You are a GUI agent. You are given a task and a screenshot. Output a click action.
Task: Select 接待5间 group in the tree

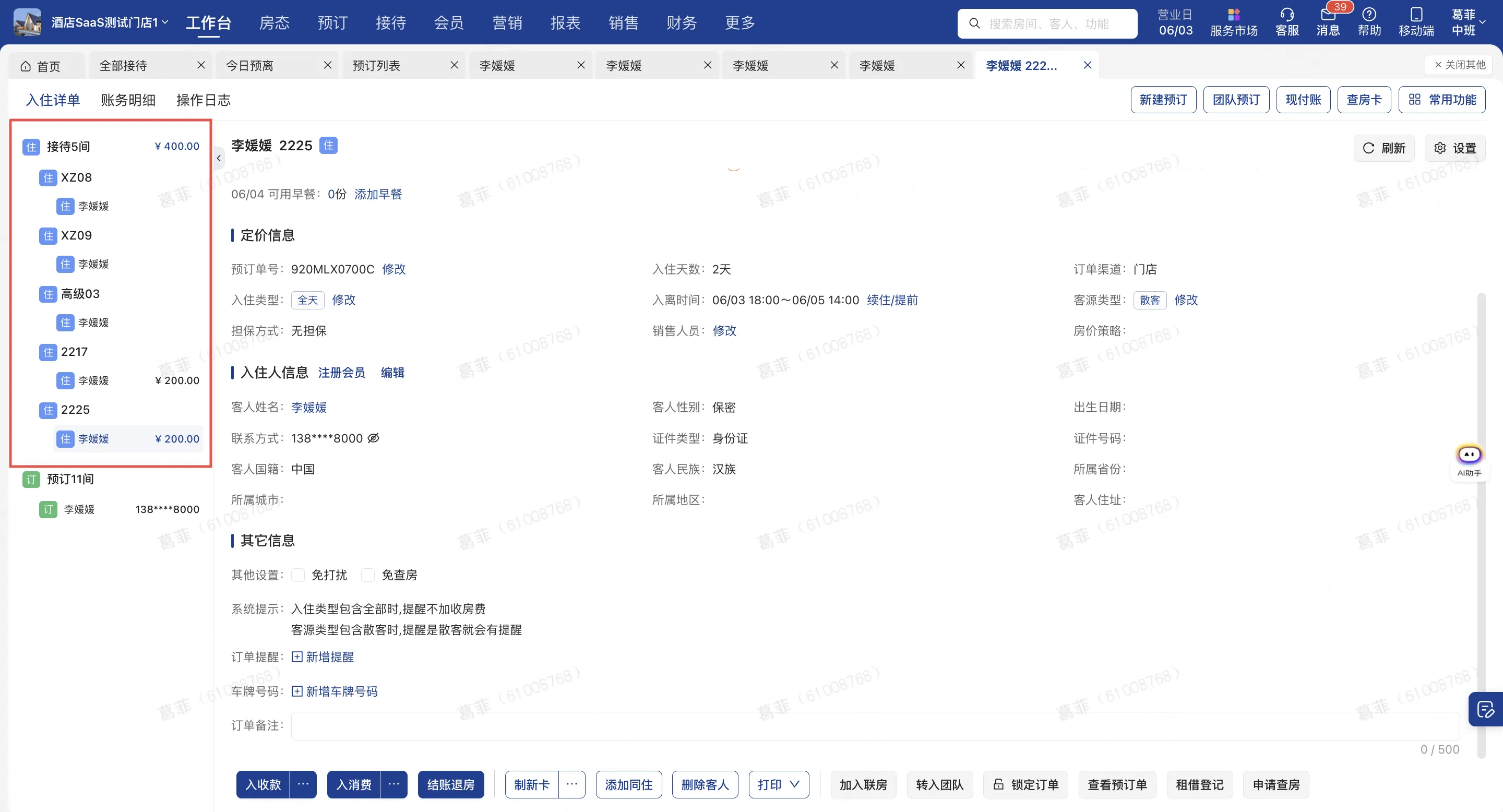(x=69, y=147)
